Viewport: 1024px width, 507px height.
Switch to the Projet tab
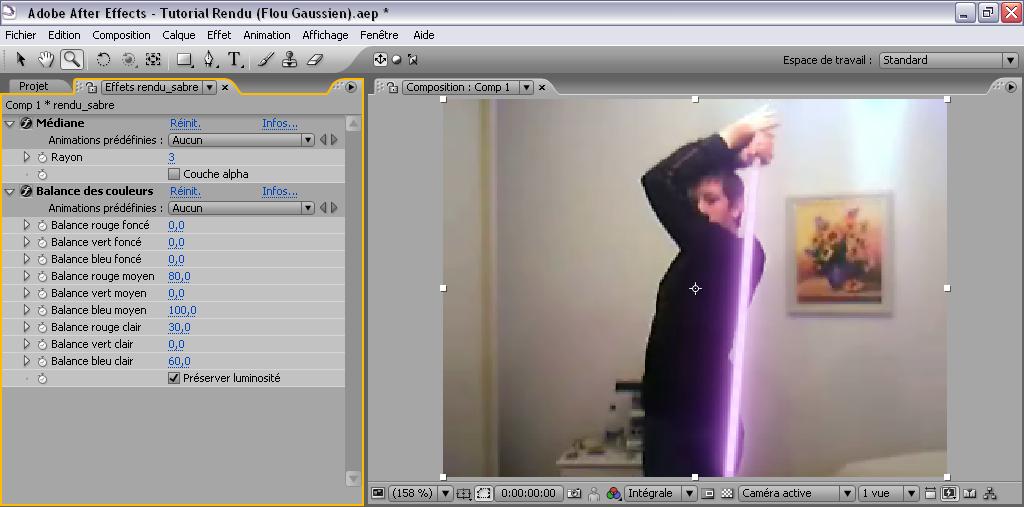[34, 87]
